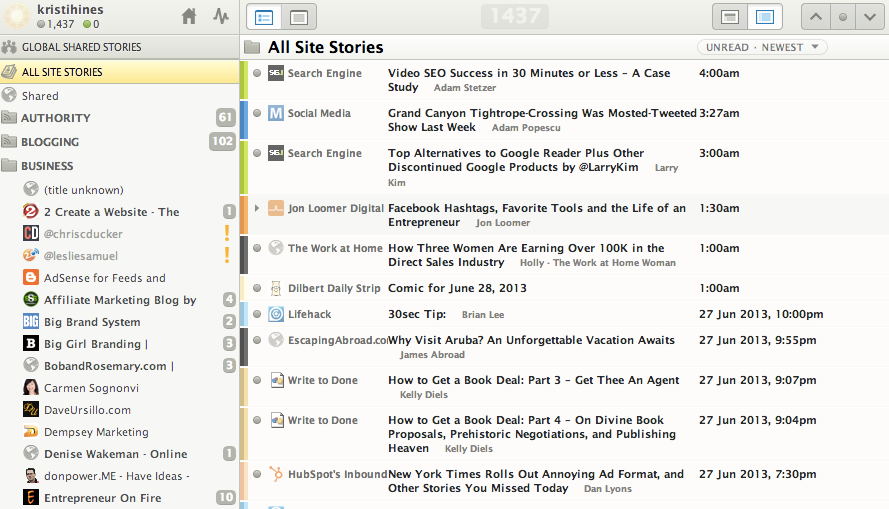Switch to the full story view

point(298,17)
